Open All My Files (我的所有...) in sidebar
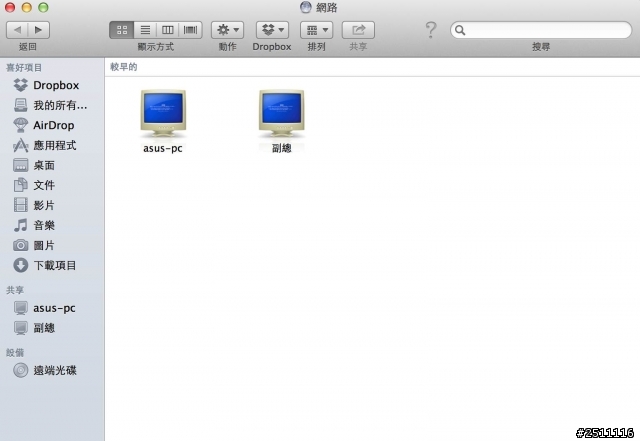 [x=52, y=105]
